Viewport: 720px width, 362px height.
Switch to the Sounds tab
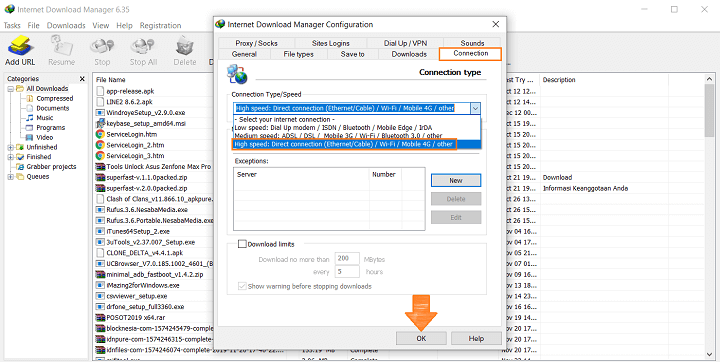click(472, 43)
